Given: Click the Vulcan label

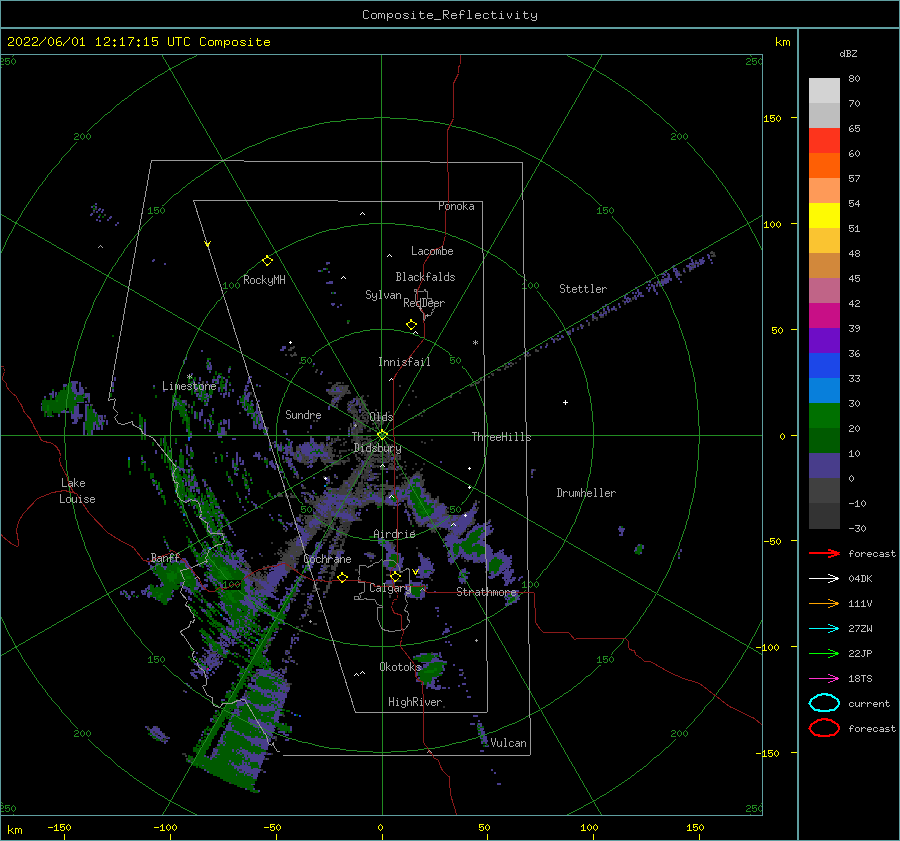Looking at the screenshot, I should coord(509,742).
